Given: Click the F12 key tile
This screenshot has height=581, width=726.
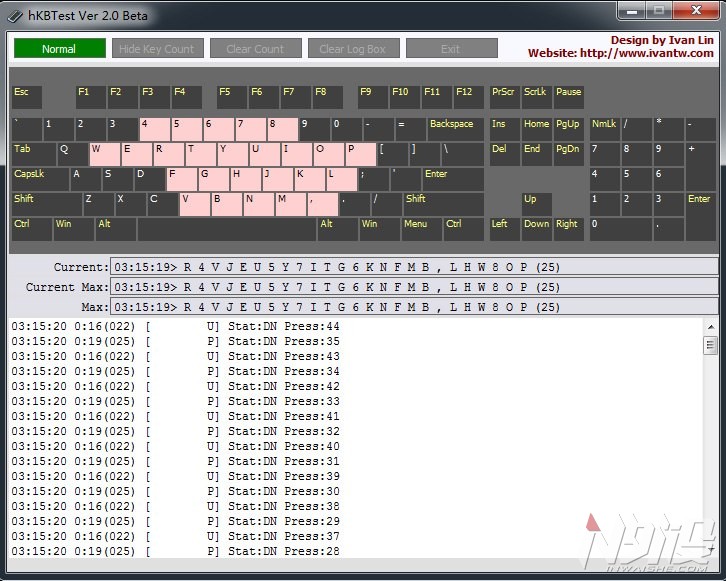Looking at the screenshot, I should [469, 97].
